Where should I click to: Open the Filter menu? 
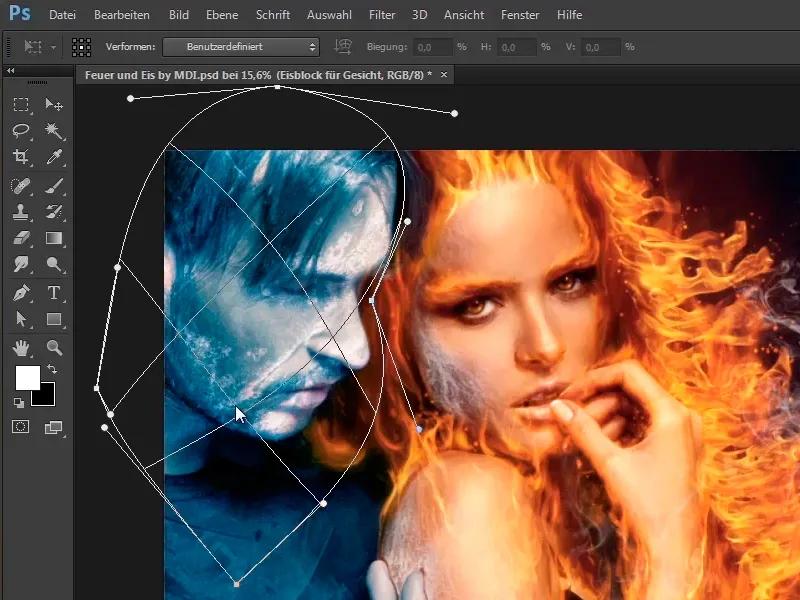pos(382,15)
